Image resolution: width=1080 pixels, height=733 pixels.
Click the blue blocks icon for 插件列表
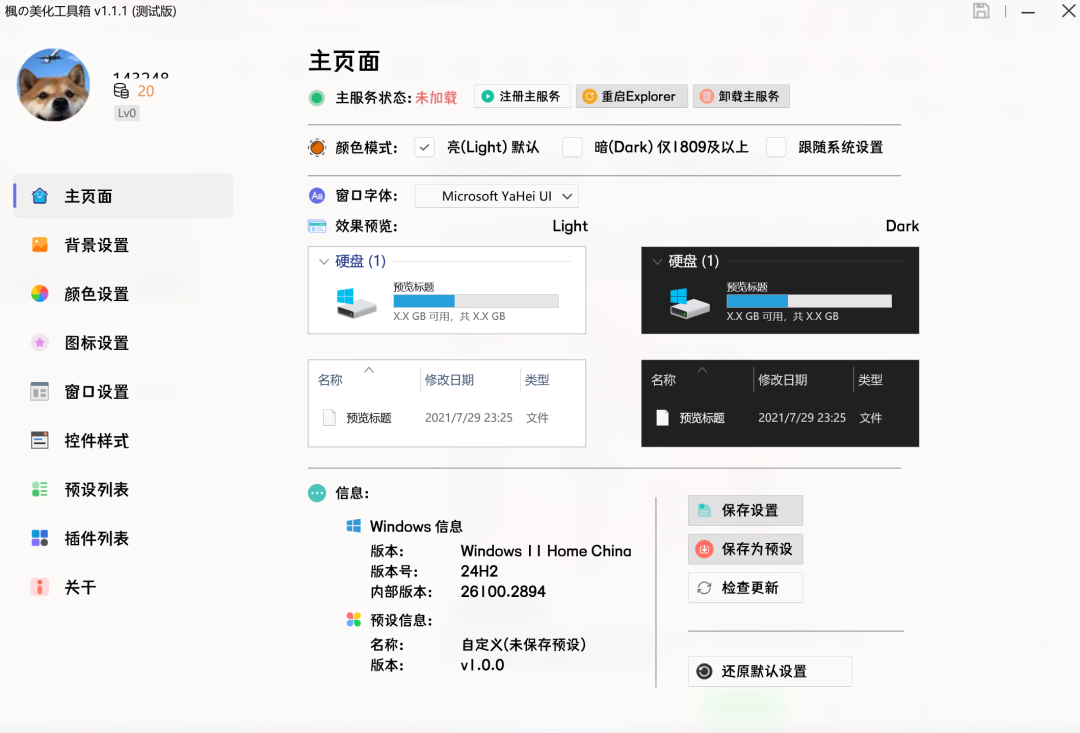click(40, 538)
